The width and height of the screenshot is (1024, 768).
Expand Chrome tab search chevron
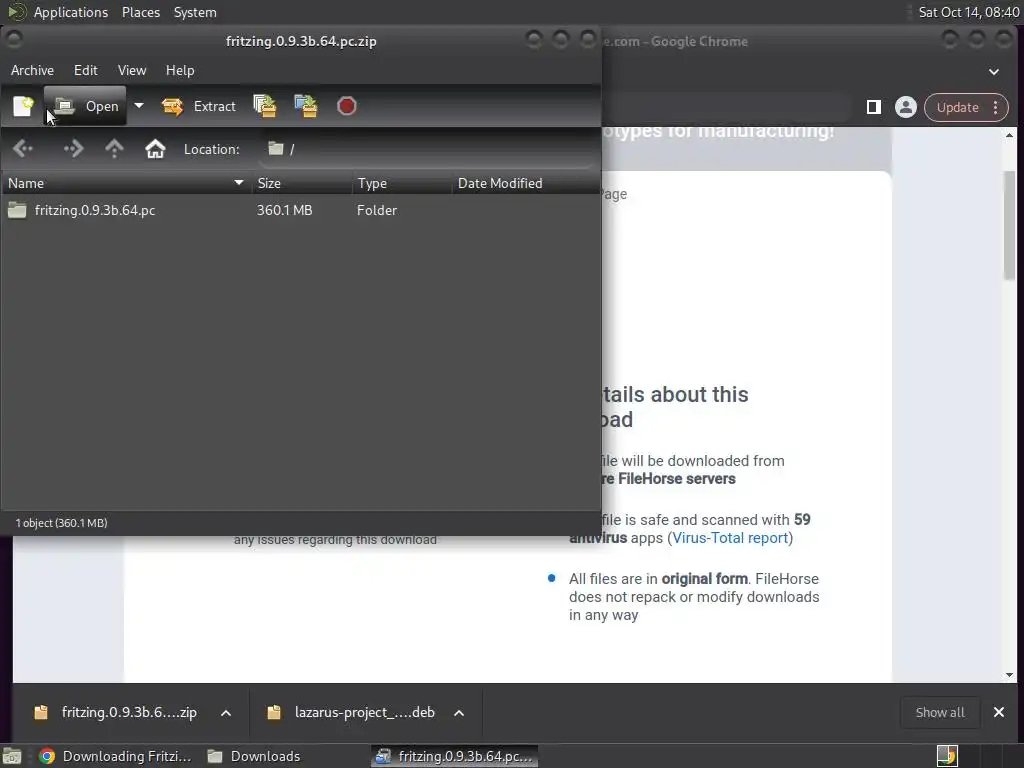(994, 72)
